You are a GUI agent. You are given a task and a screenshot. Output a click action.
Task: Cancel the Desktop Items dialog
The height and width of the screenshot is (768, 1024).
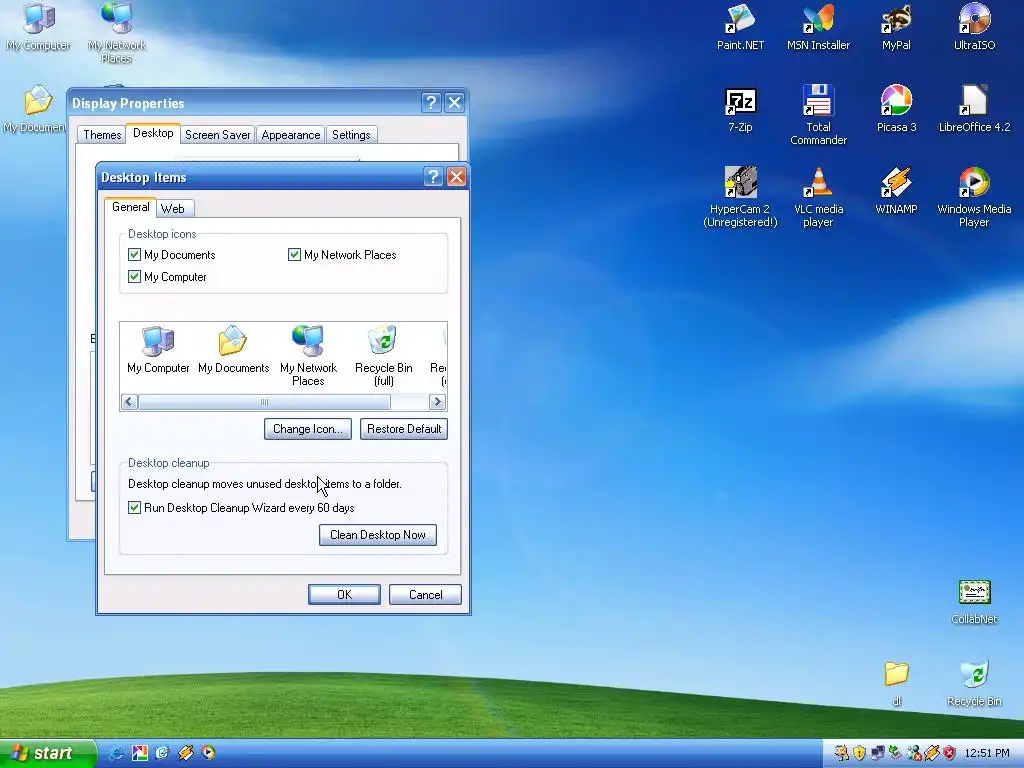425,595
